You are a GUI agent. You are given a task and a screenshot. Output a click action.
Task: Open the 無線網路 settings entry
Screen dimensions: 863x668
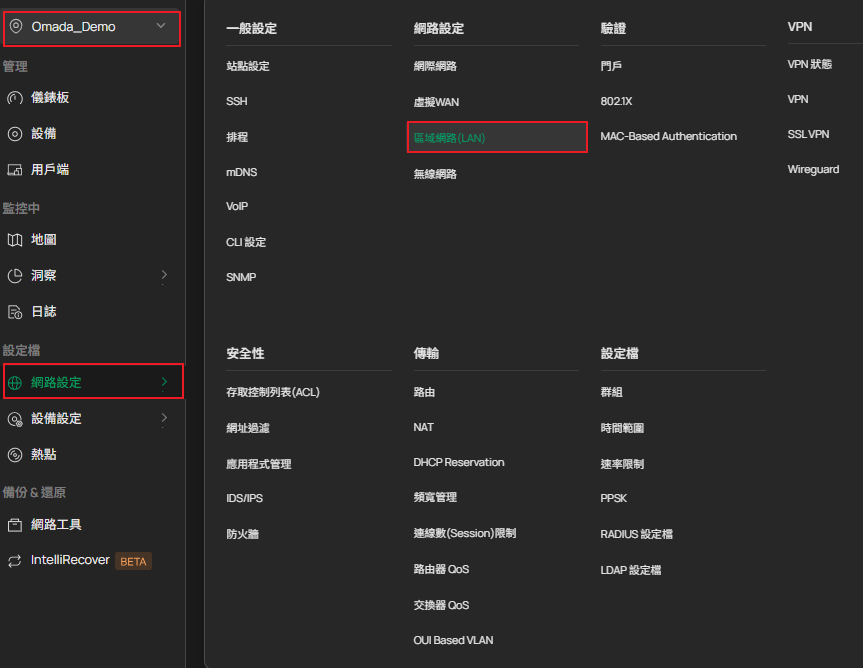[x=435, y=174]
